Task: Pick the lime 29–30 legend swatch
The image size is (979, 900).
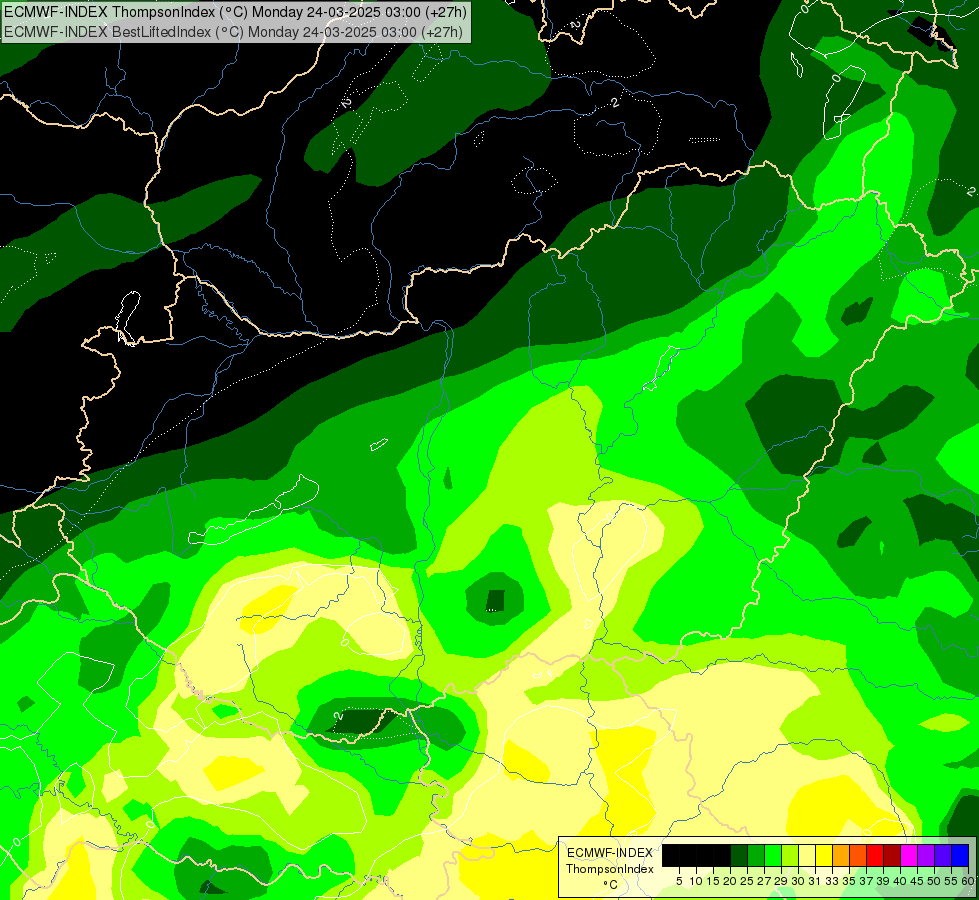Action: (789, 856)
